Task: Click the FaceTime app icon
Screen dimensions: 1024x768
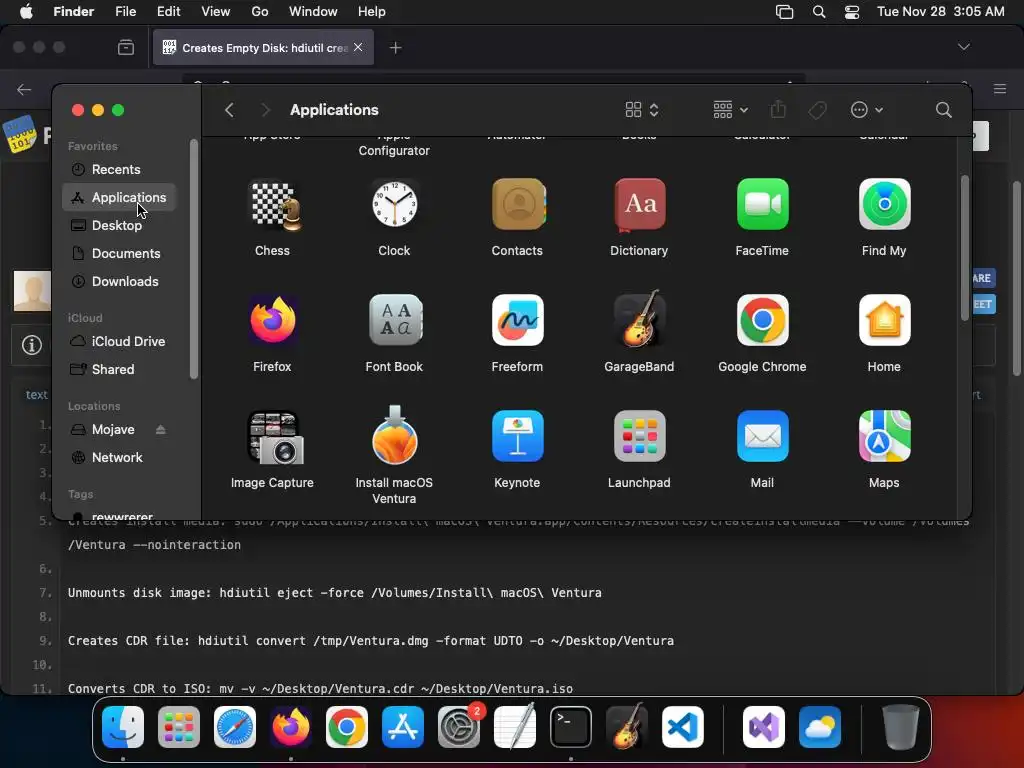Action: pyautogui.click(x=762, y=204)
